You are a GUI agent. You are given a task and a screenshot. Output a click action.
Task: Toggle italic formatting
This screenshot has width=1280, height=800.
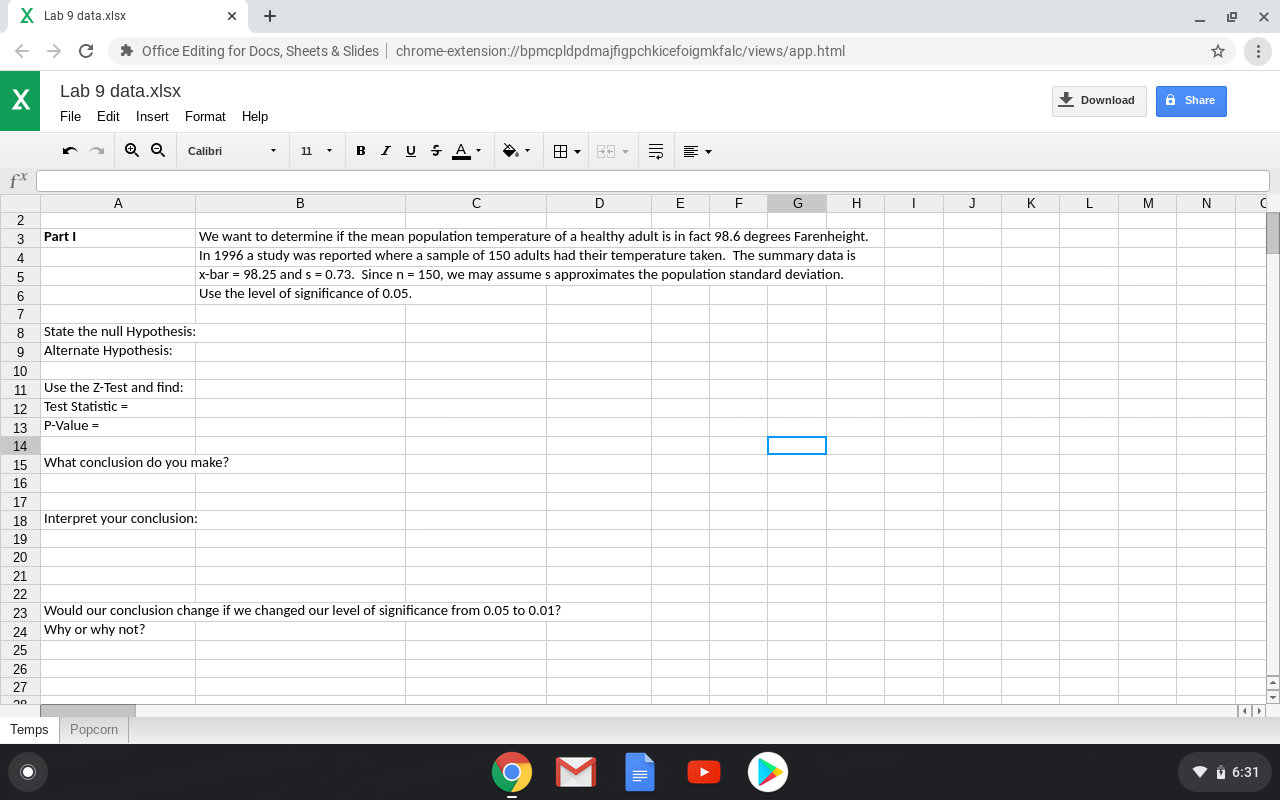pyautogui.click(x=385, y=150)
